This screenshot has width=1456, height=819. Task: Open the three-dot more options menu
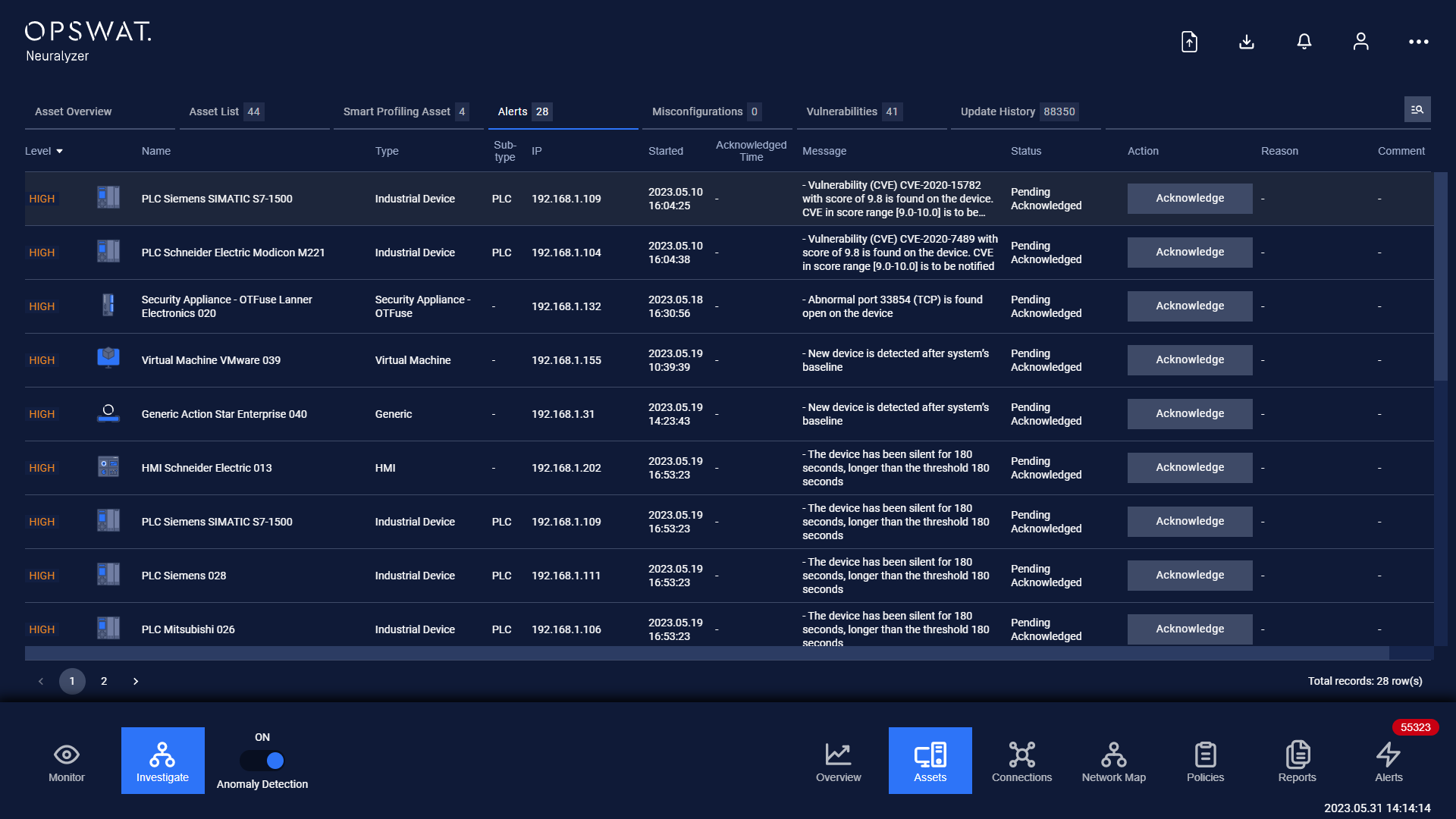(1419, 42)
